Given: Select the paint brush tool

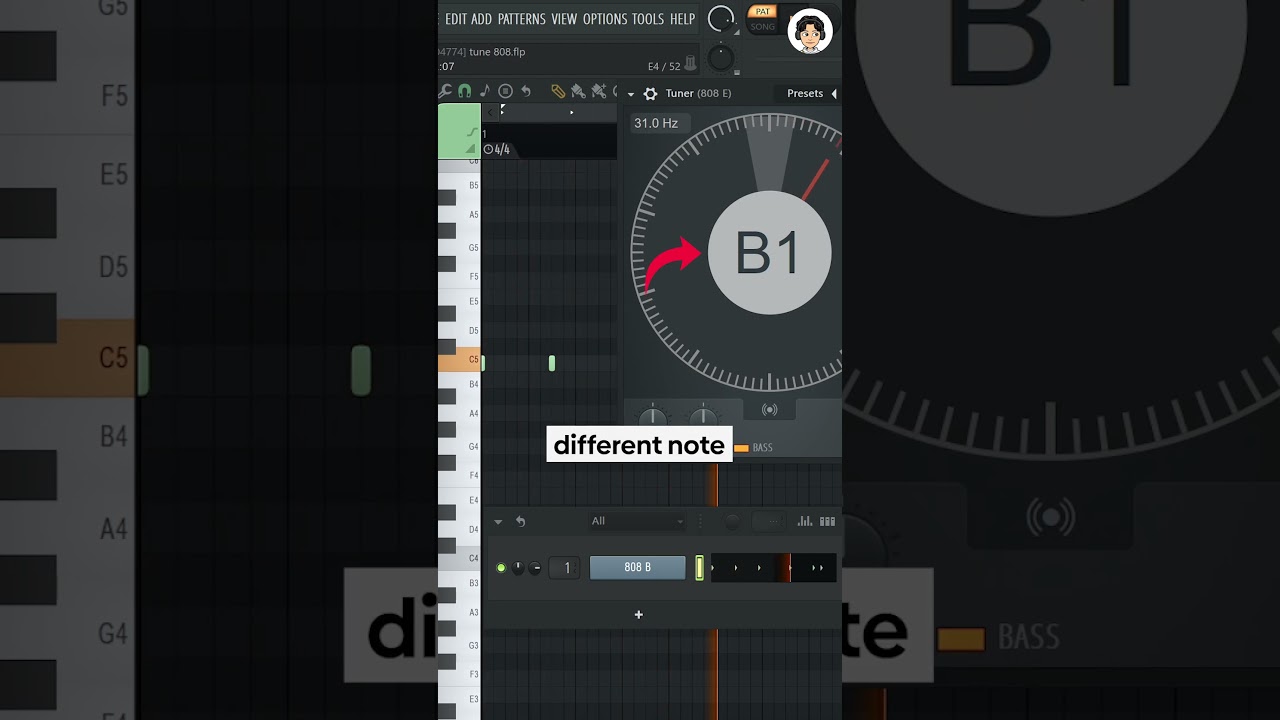Looking at the screenshot, I should 578,91.
